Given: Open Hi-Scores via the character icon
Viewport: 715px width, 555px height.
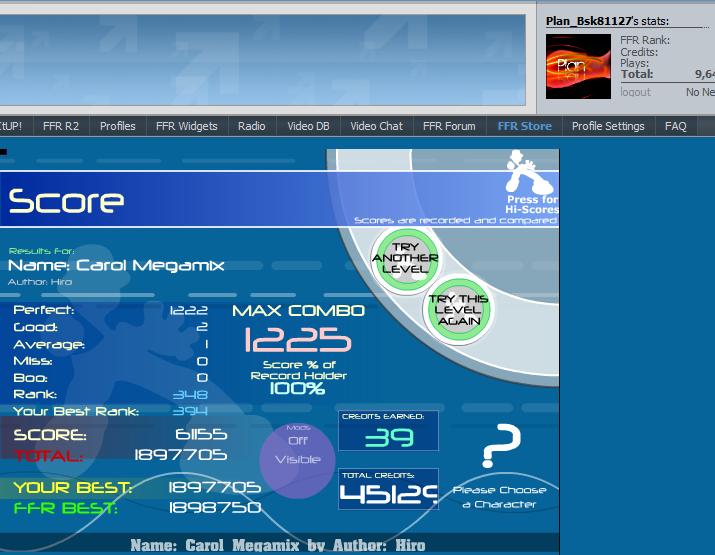Looking at the screenshot, I should pyautogui.click(x=529, y=171).
